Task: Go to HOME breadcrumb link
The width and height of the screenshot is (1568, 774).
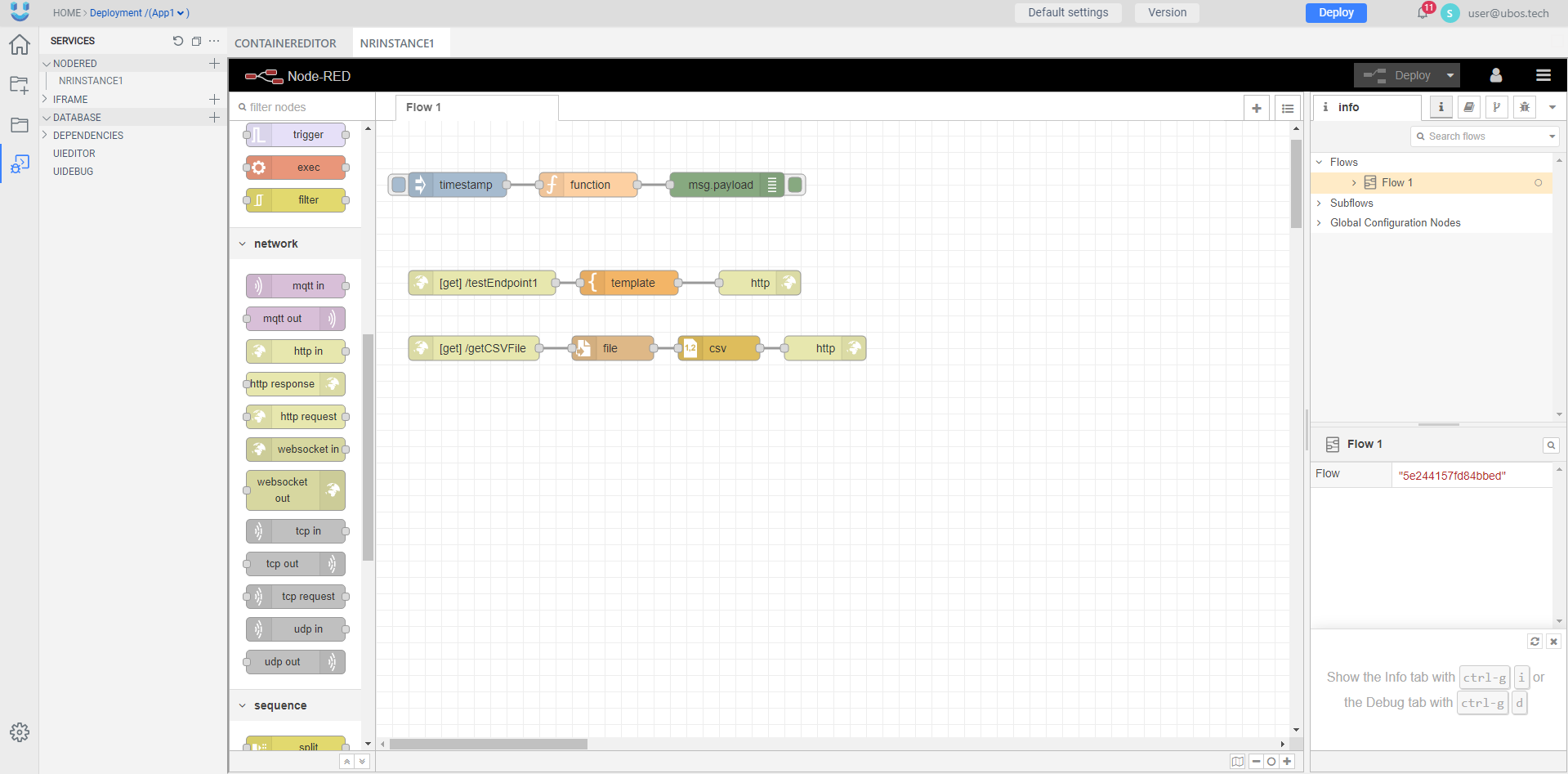Action: pos(67,13)
